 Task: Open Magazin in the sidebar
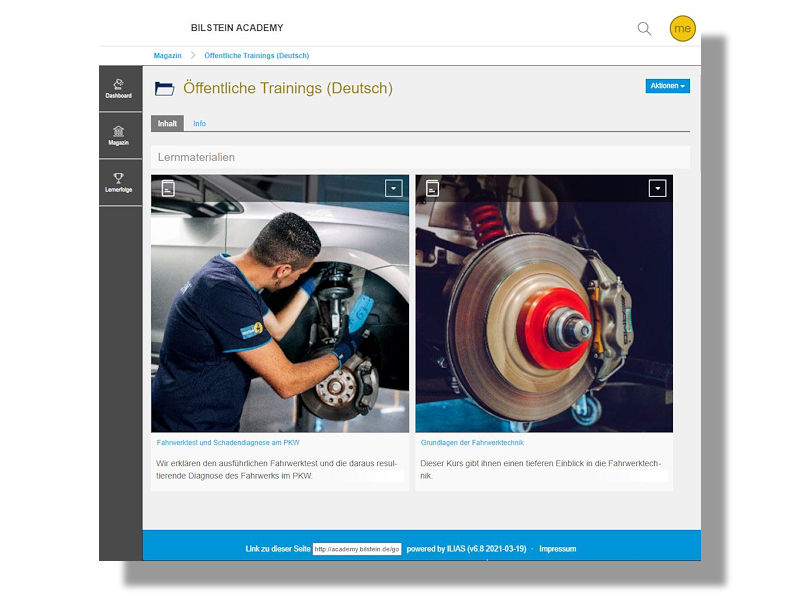pyautogui.click(x=119, y=136)
